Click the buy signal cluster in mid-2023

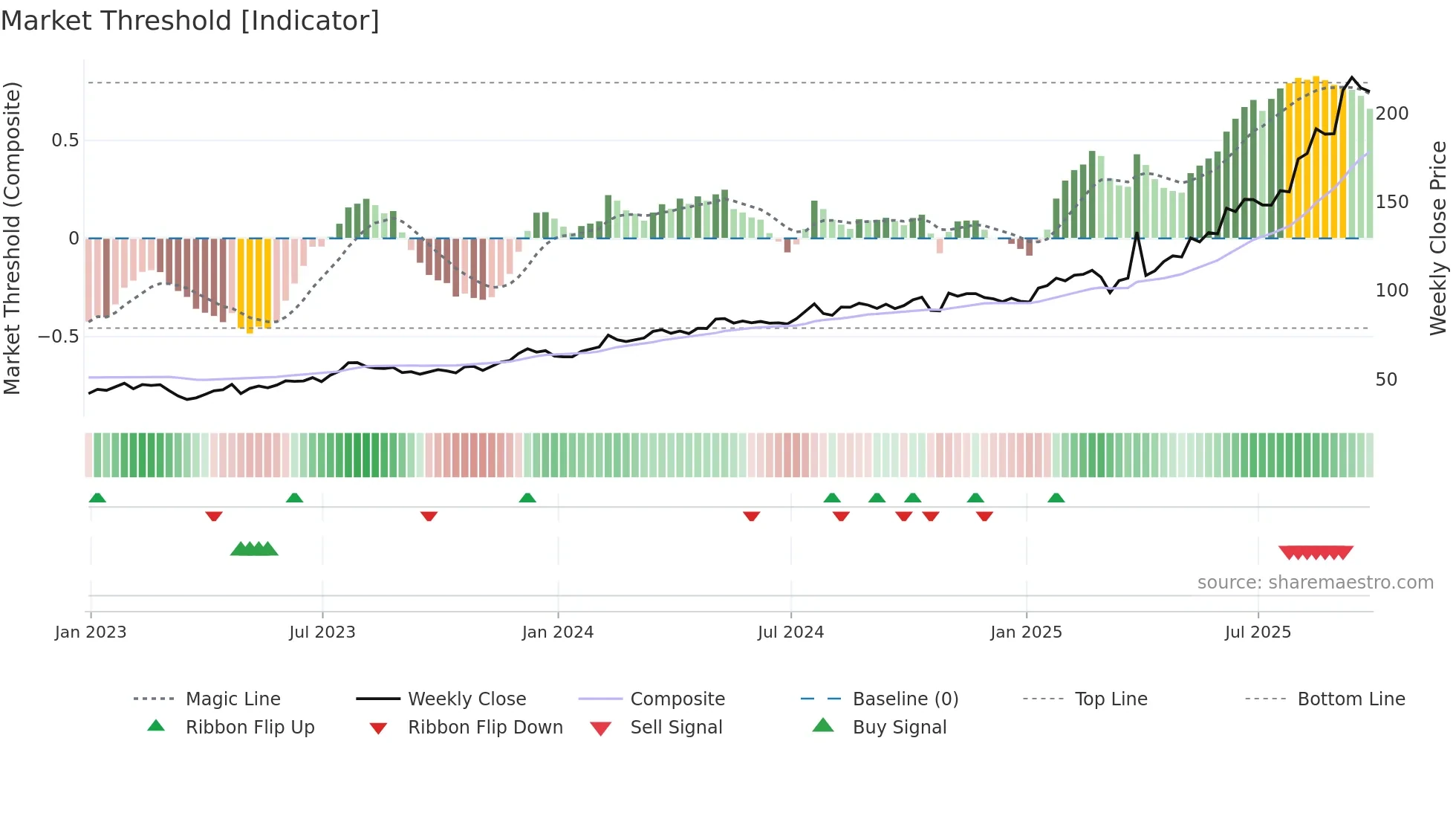pyautogui.click(x=254, y=549)
